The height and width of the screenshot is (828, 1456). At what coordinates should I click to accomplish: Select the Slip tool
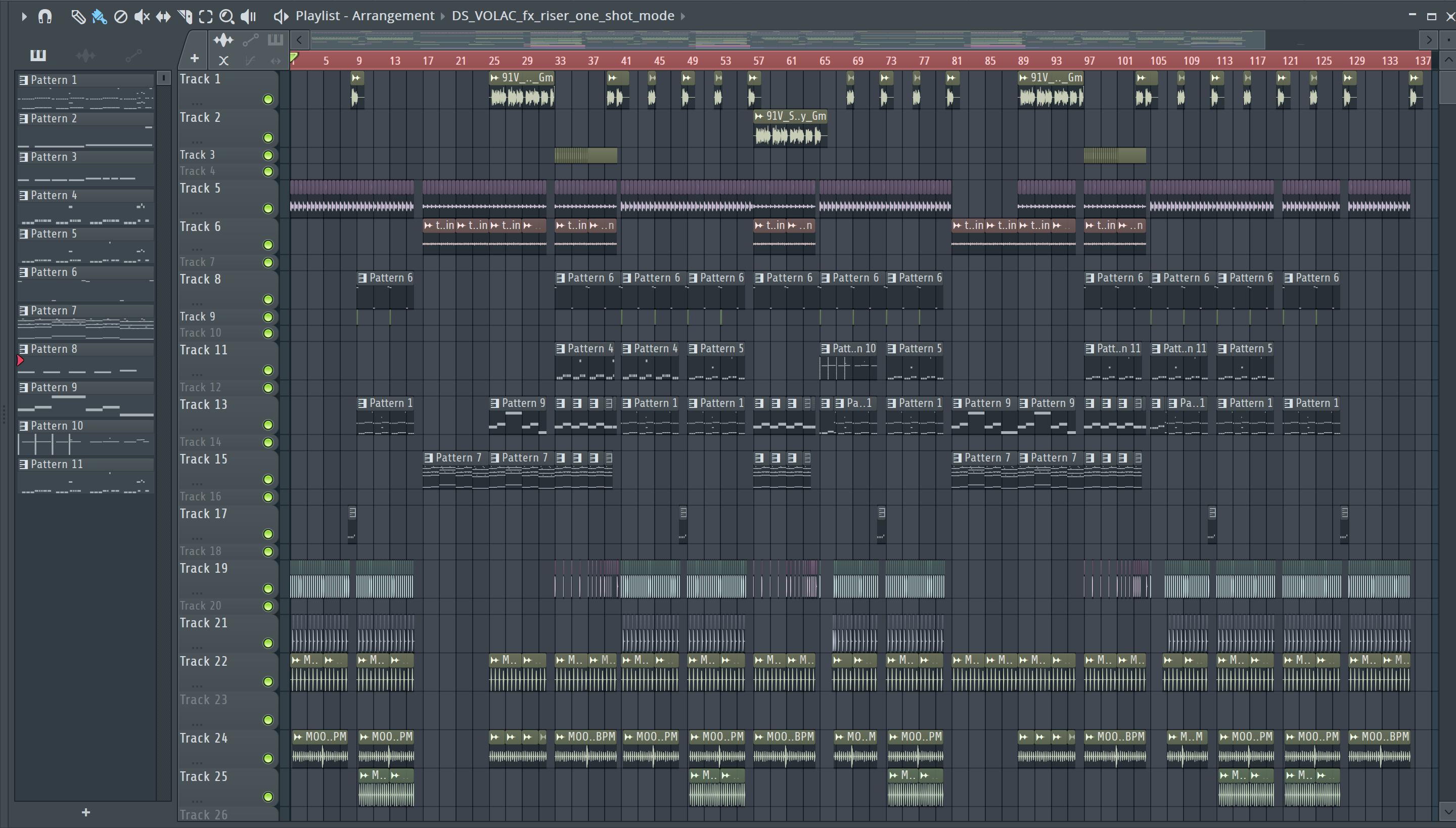click(x=163, y=17)
